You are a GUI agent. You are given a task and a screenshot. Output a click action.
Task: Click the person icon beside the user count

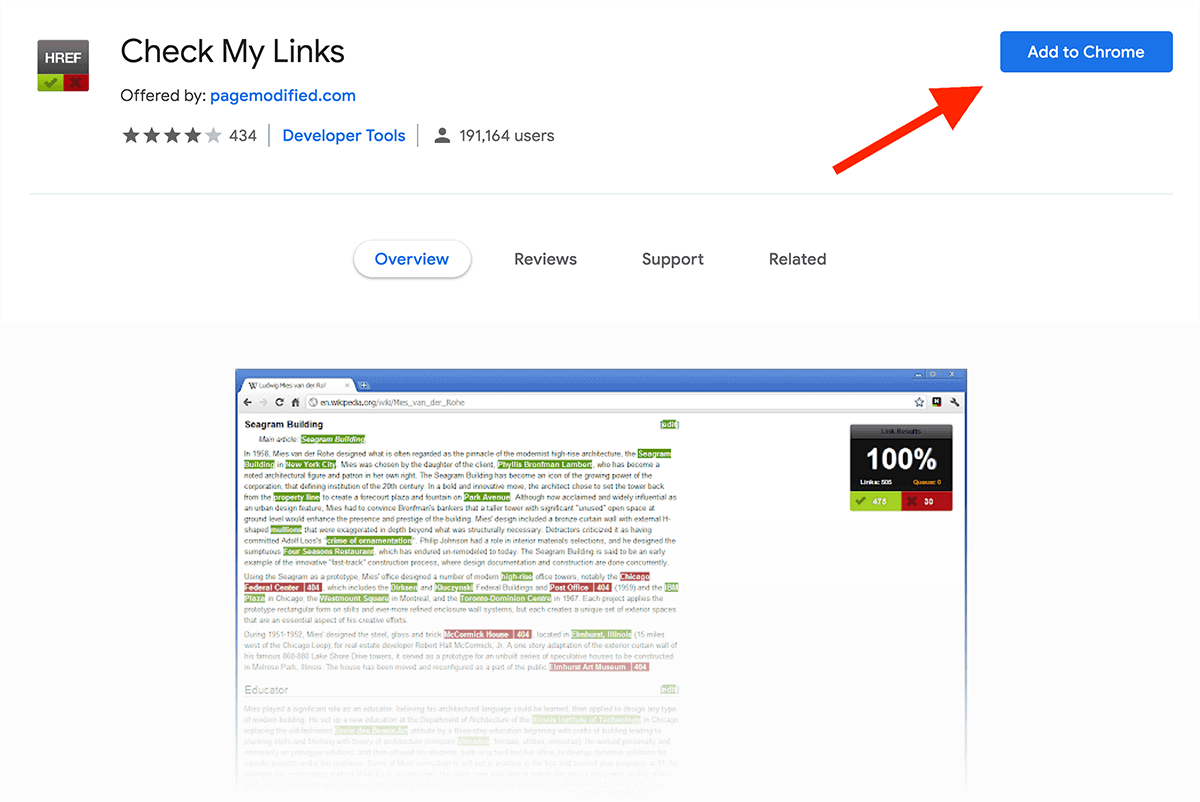(441, 135)
